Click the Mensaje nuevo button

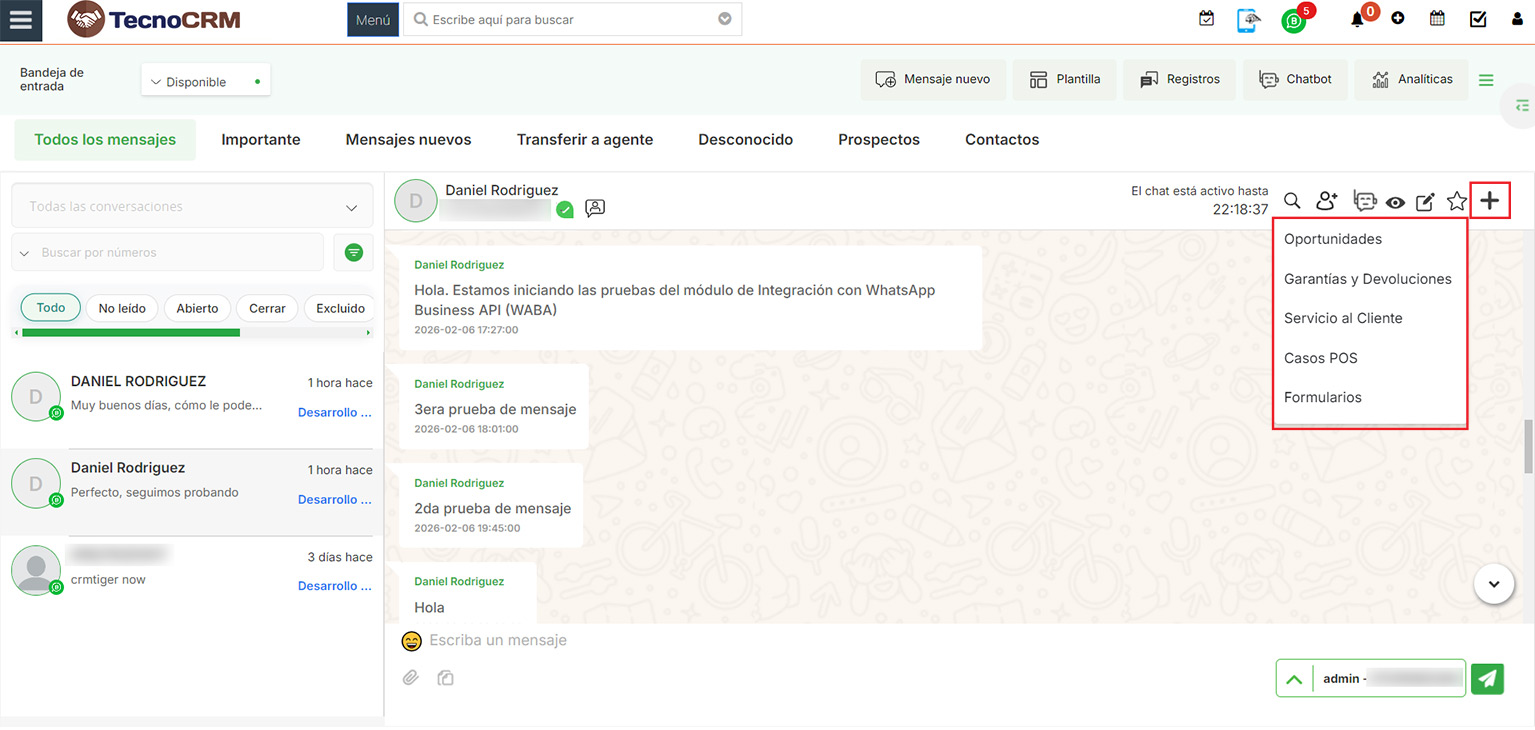click(933, 80)
